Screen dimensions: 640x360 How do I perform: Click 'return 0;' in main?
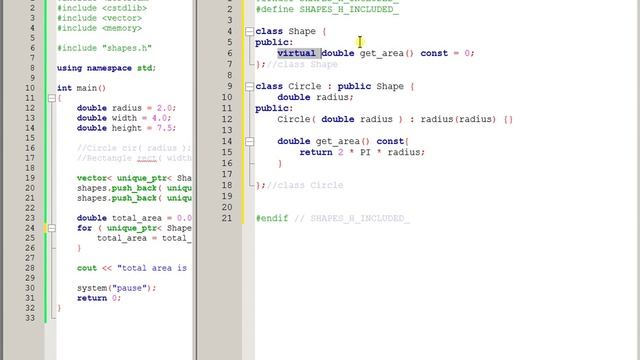(99, 298)
